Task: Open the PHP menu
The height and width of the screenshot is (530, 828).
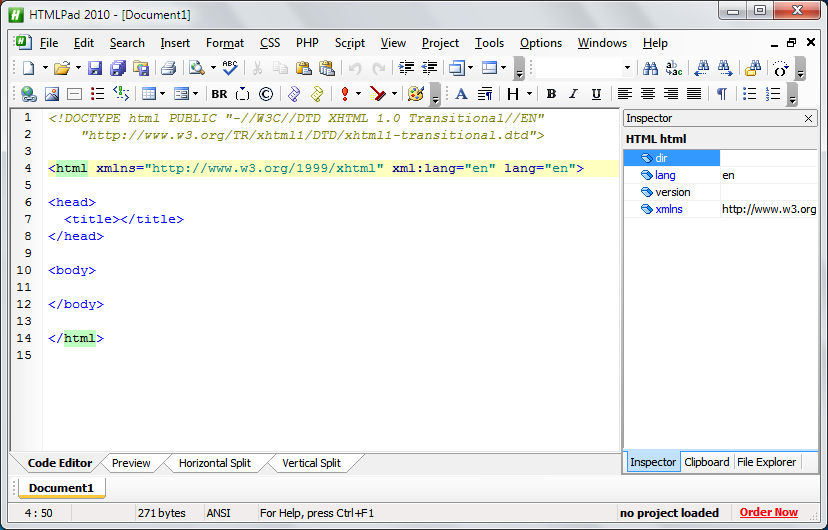Action: [307, 43]
